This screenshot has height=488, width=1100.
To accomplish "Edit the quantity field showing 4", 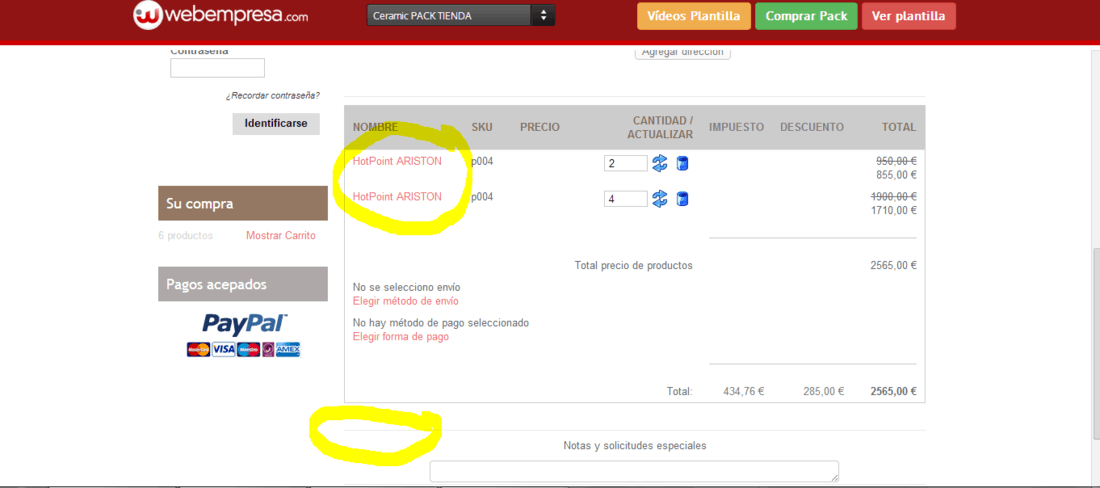I will pyautogui.click(x=626, y=199).
